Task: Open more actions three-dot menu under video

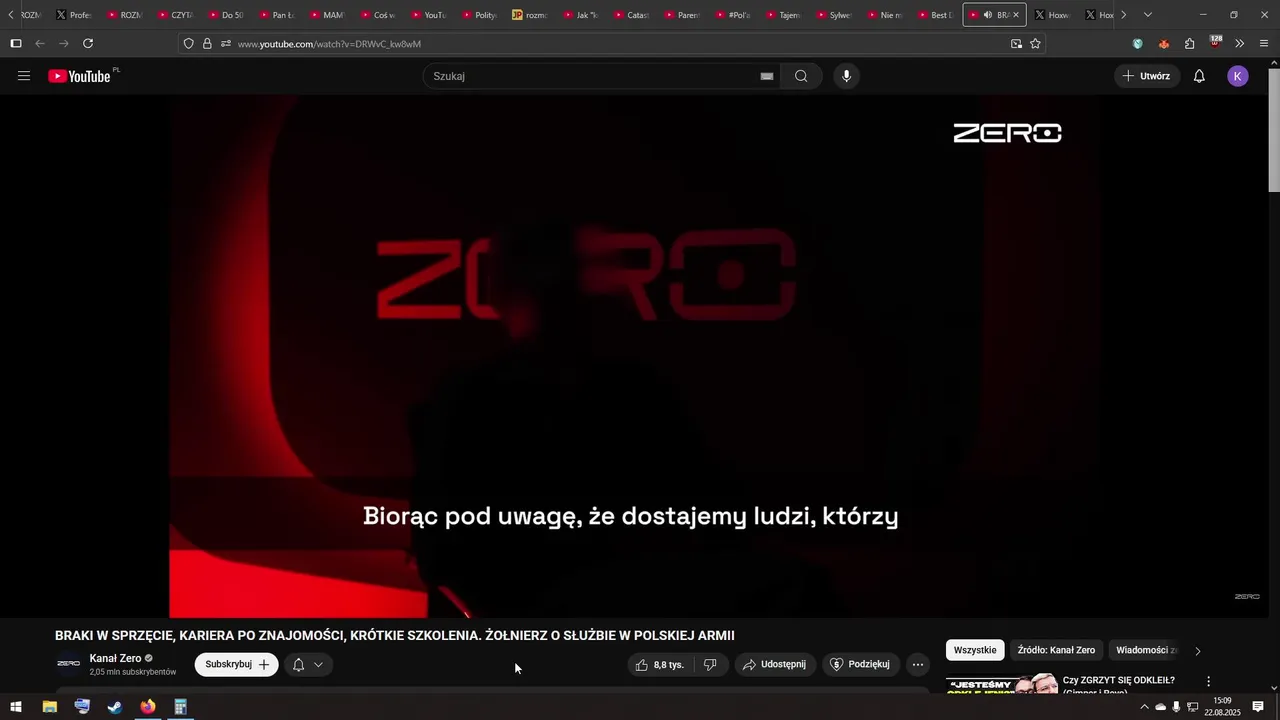Action: pyautogui.click(x=918, y=664)
